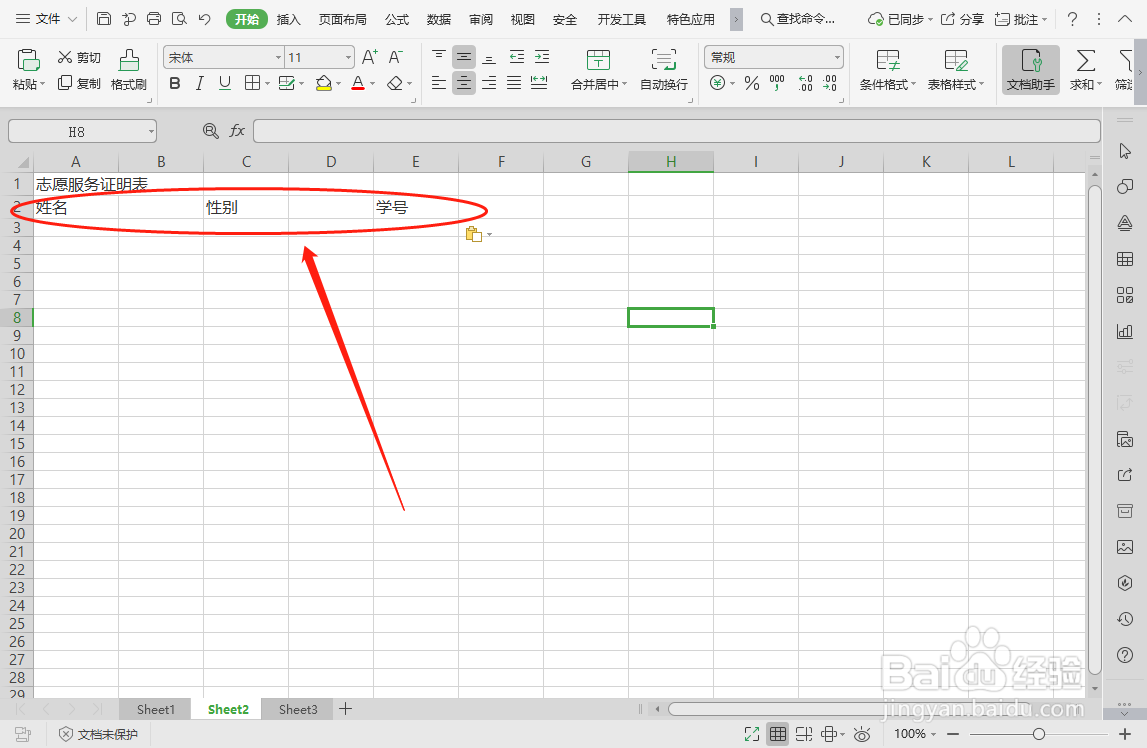Screen dimensions: 1147x748
Task: Click the AutoSum 求和 button
Action: [1086, 70]
